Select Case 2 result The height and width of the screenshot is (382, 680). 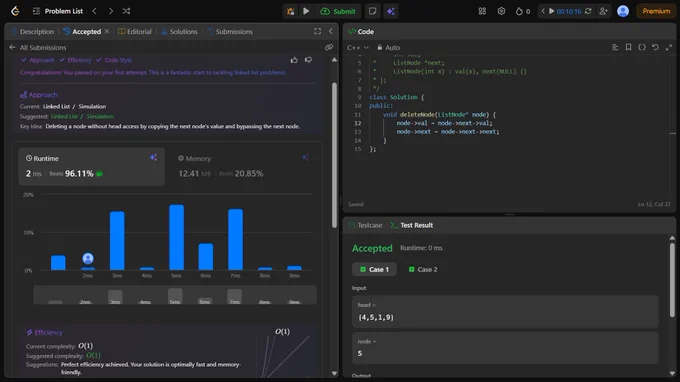click(423, 269)
